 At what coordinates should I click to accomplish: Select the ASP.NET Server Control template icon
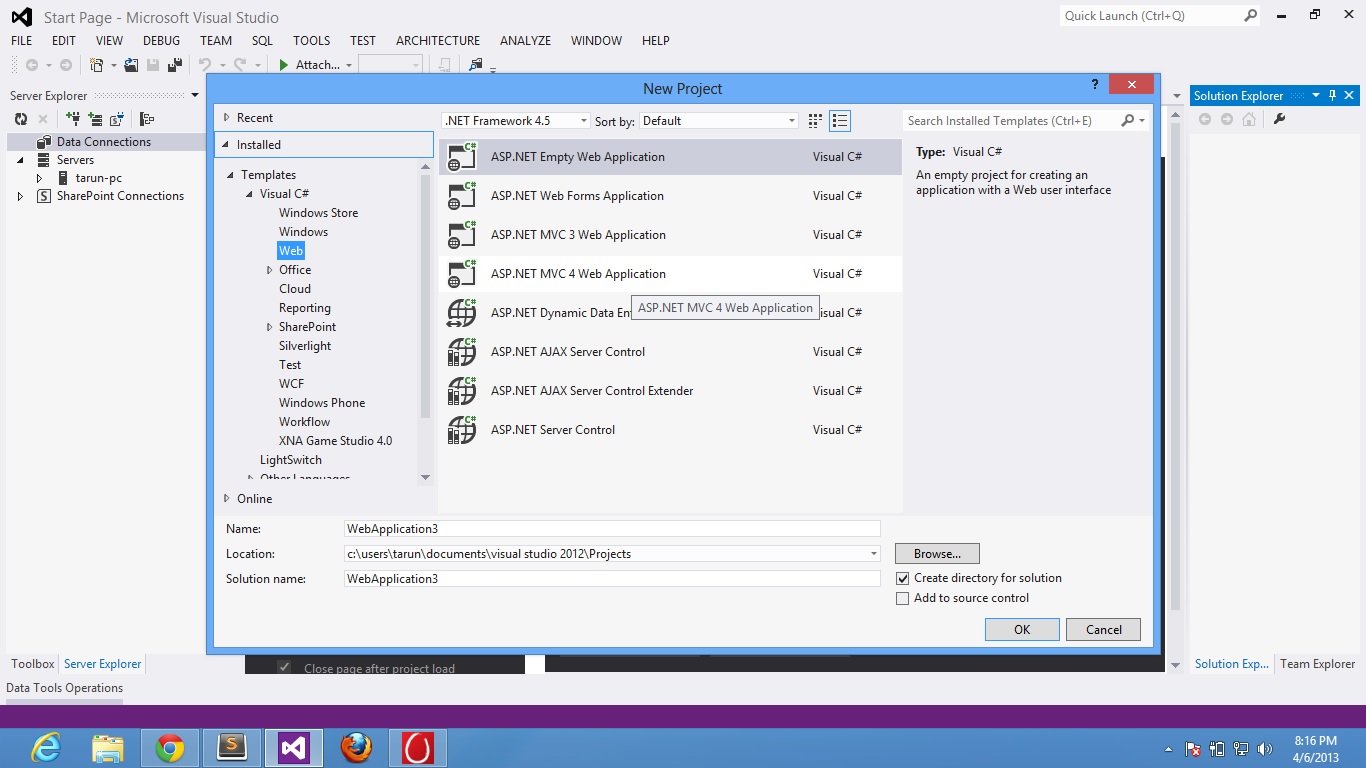tap(461, 430)
